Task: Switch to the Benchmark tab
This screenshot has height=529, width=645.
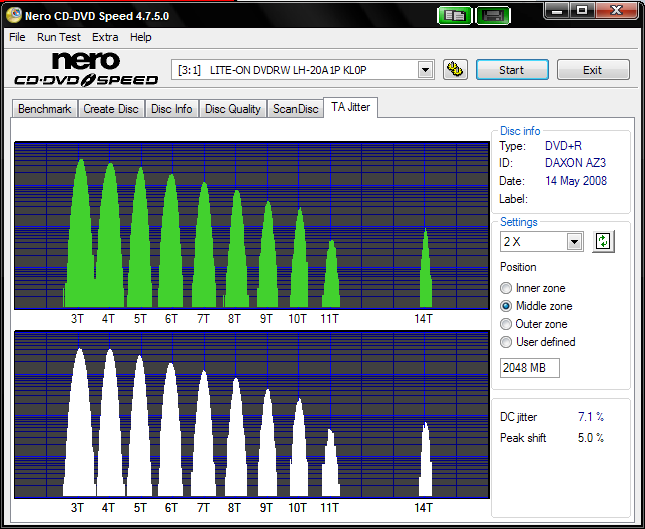Action: tap(44, 109)
